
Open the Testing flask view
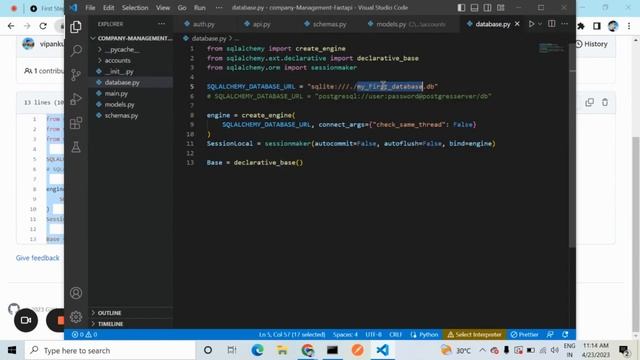(x=76, y=147)
